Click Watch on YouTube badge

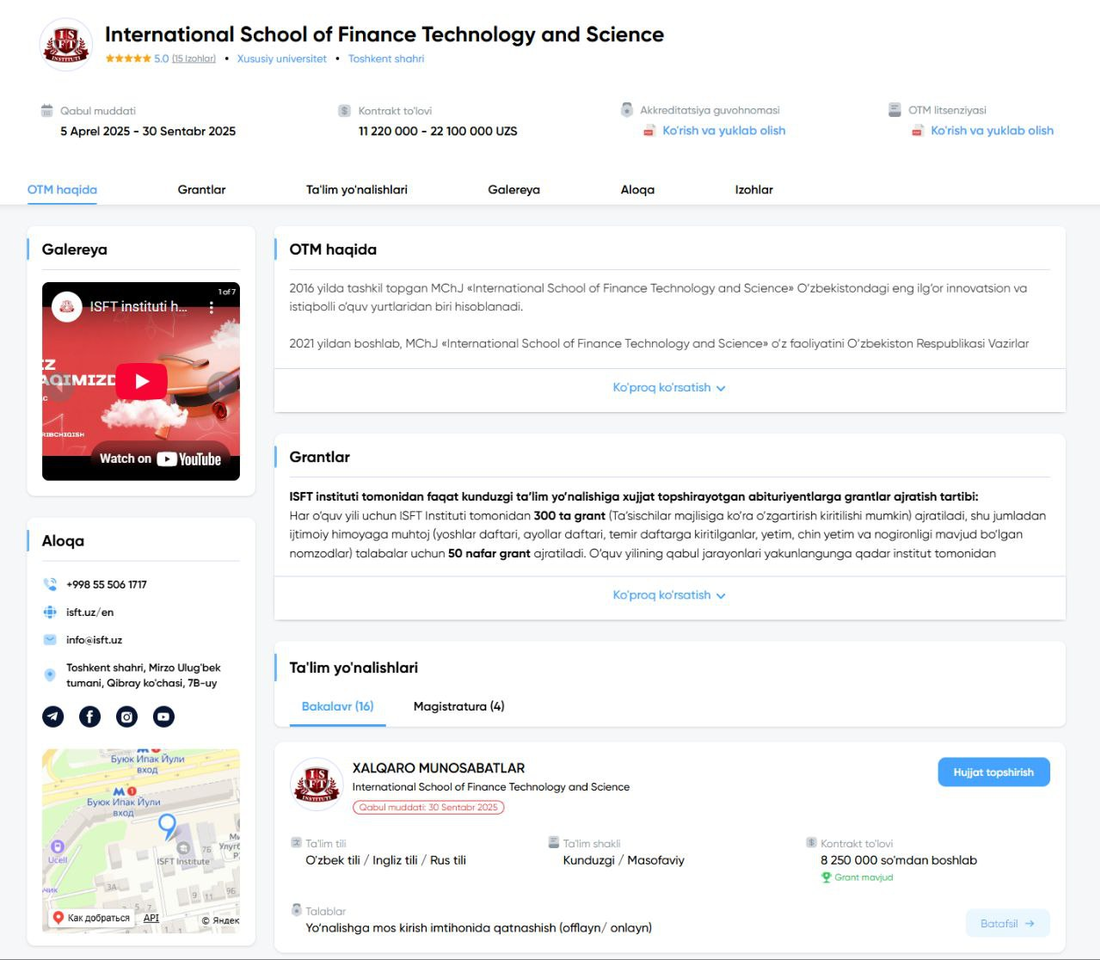tap(160, 459)
